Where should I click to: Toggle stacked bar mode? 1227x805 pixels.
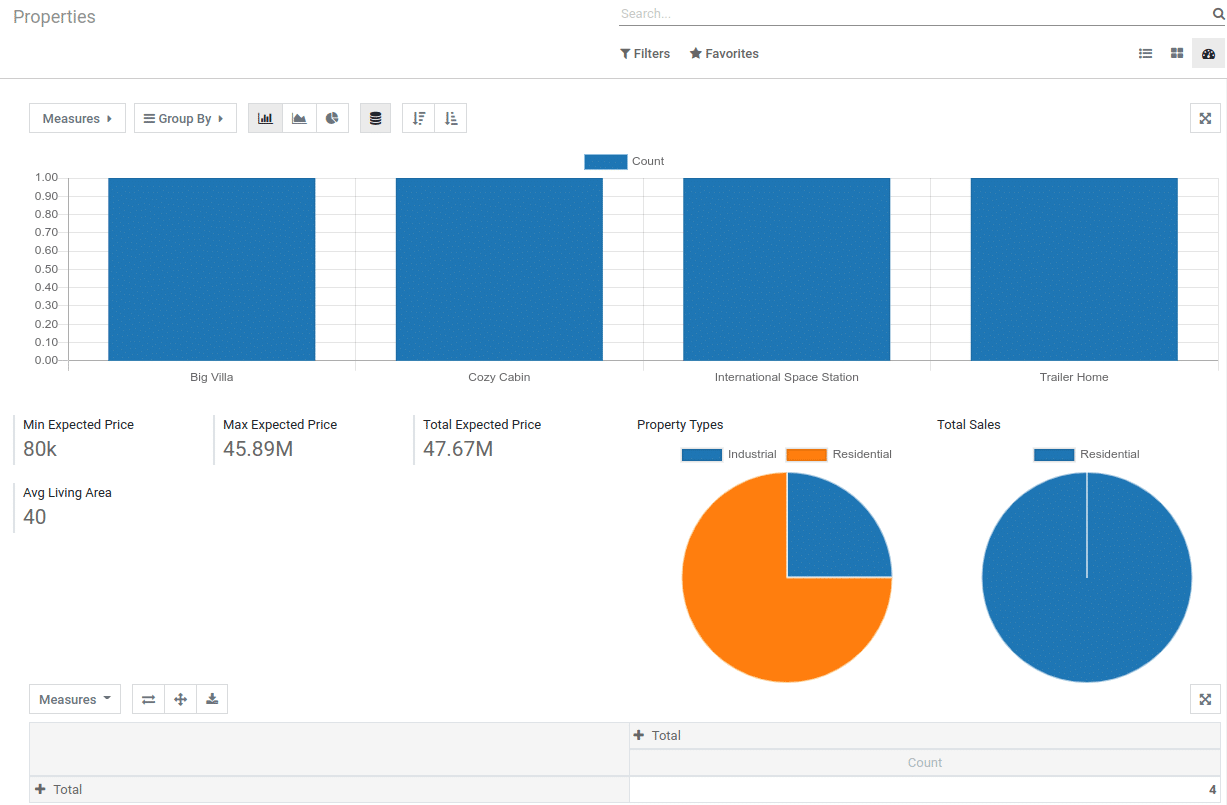375,118
